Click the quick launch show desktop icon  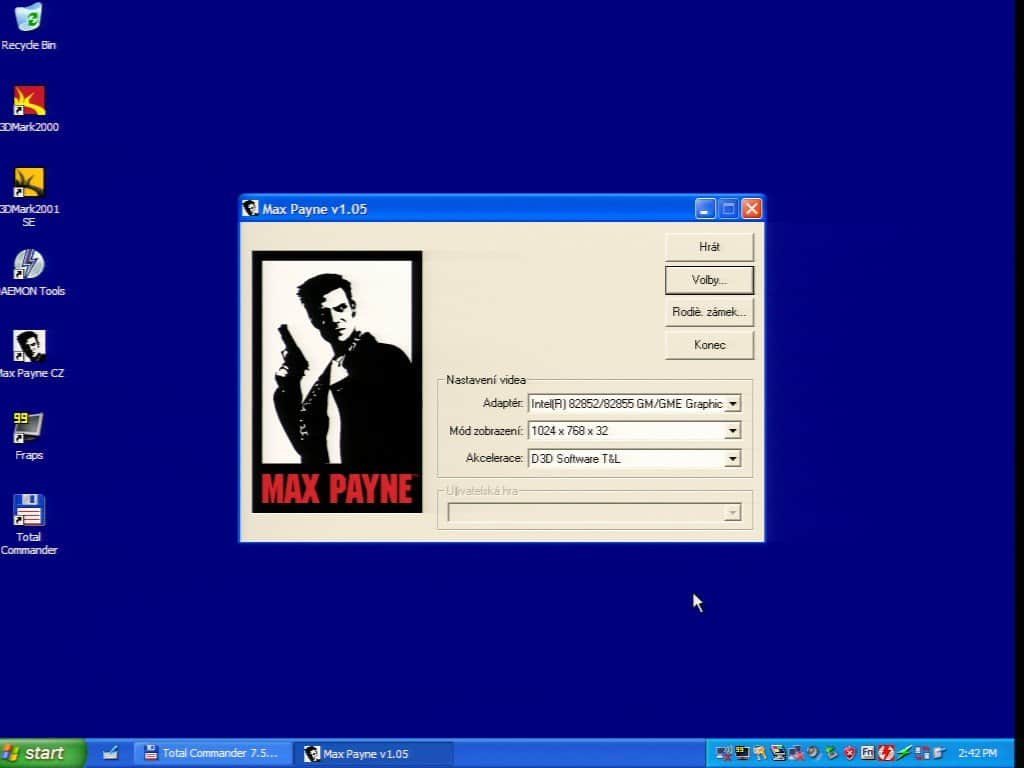pos(110,753)
